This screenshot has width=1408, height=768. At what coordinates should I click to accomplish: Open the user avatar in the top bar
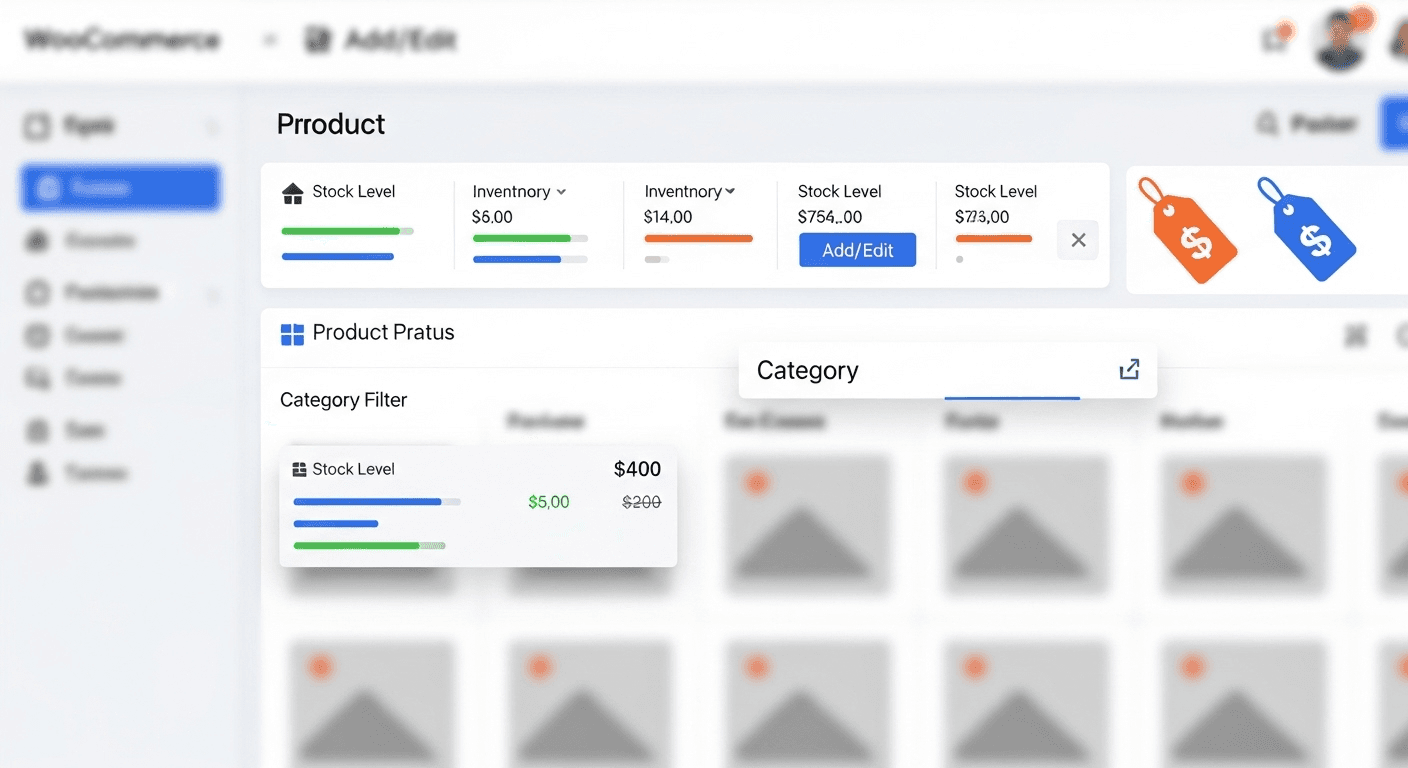(x=1340, y=40)
